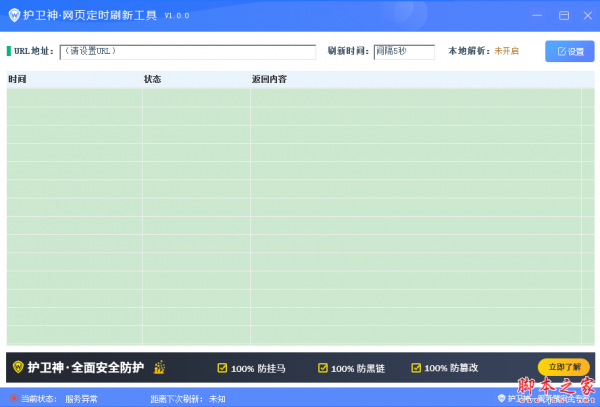Open settings with the 设置 button
This screenshot has height=407, width=600.
[x=570, y=51]
